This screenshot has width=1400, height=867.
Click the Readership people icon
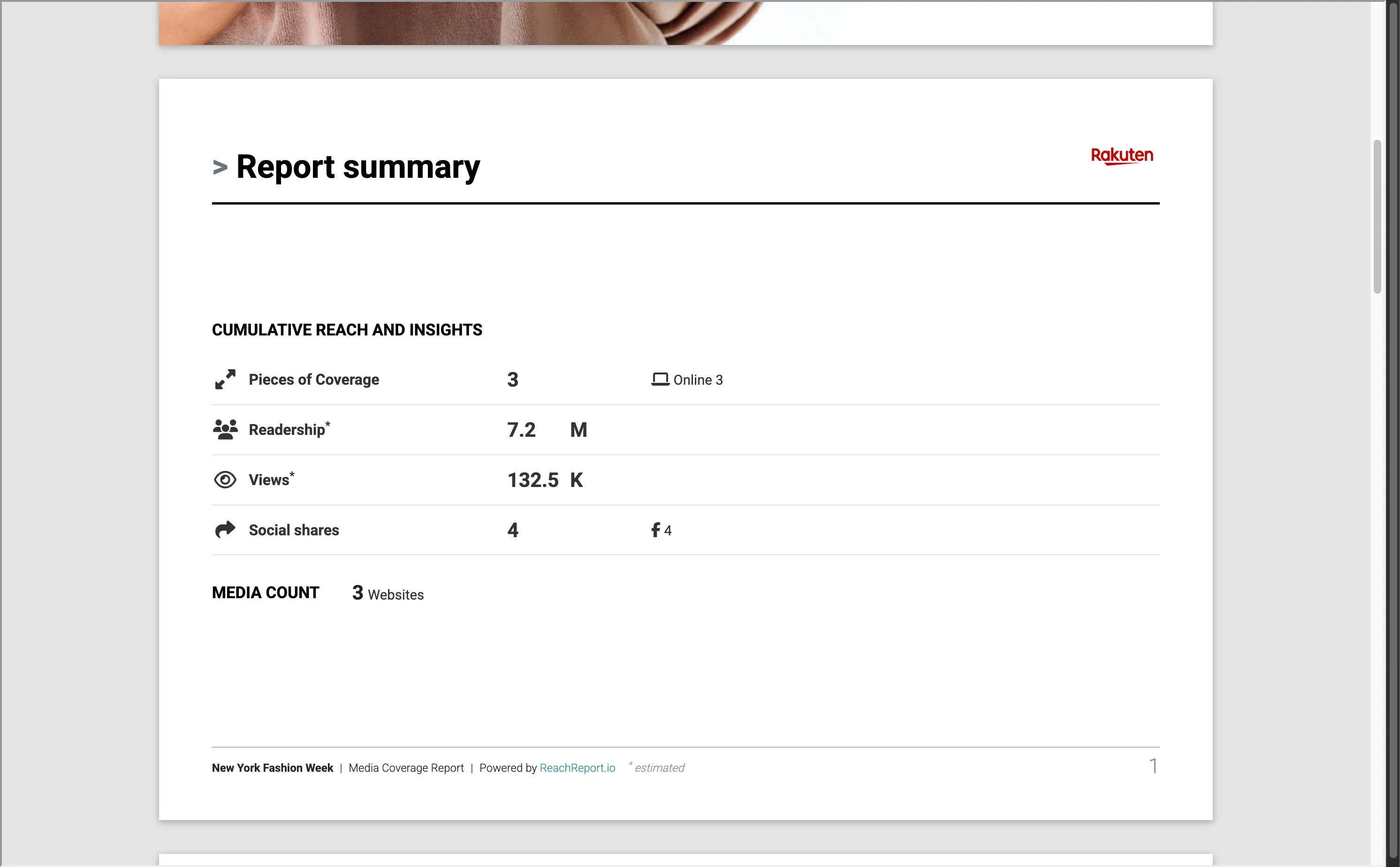coord(224,429)
